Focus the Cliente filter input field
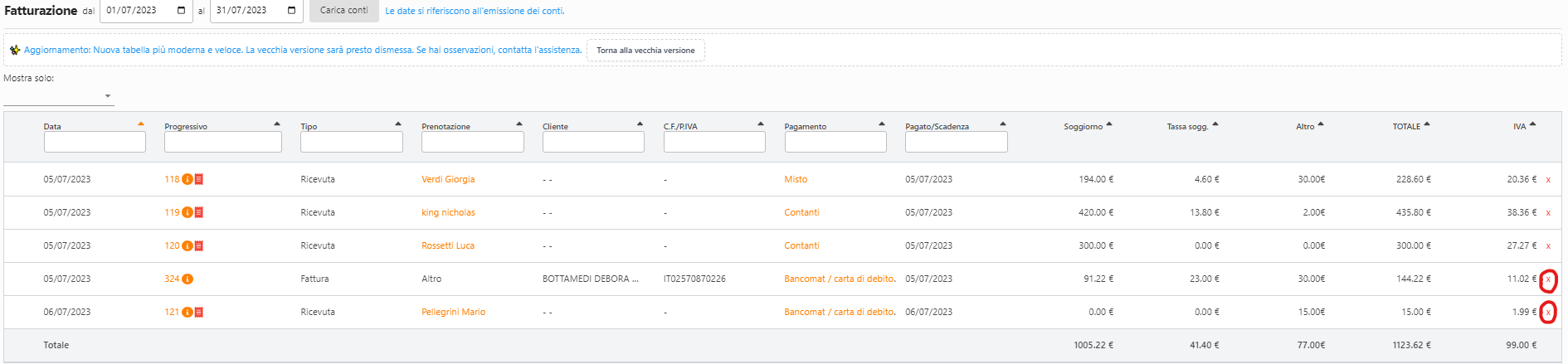Screen dimensions: 1568x364 pyautogui.click(x=593, y=142)
